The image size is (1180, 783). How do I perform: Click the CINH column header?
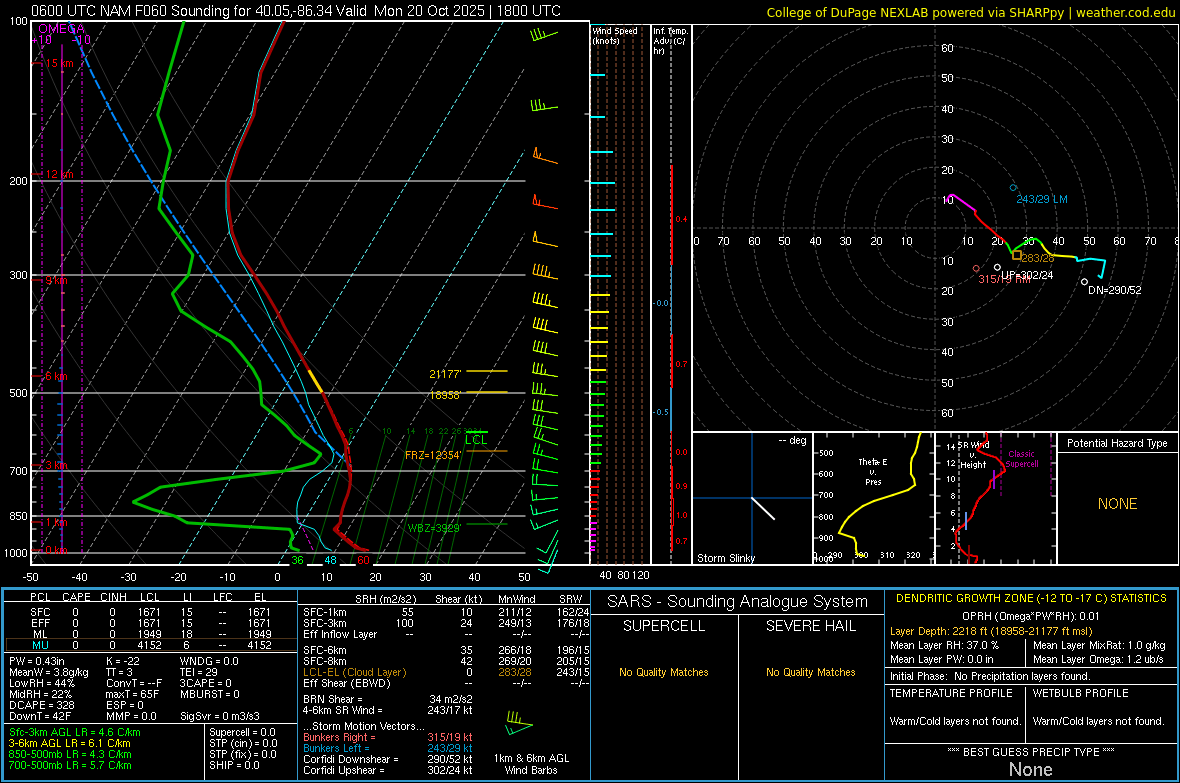point(113,597)
